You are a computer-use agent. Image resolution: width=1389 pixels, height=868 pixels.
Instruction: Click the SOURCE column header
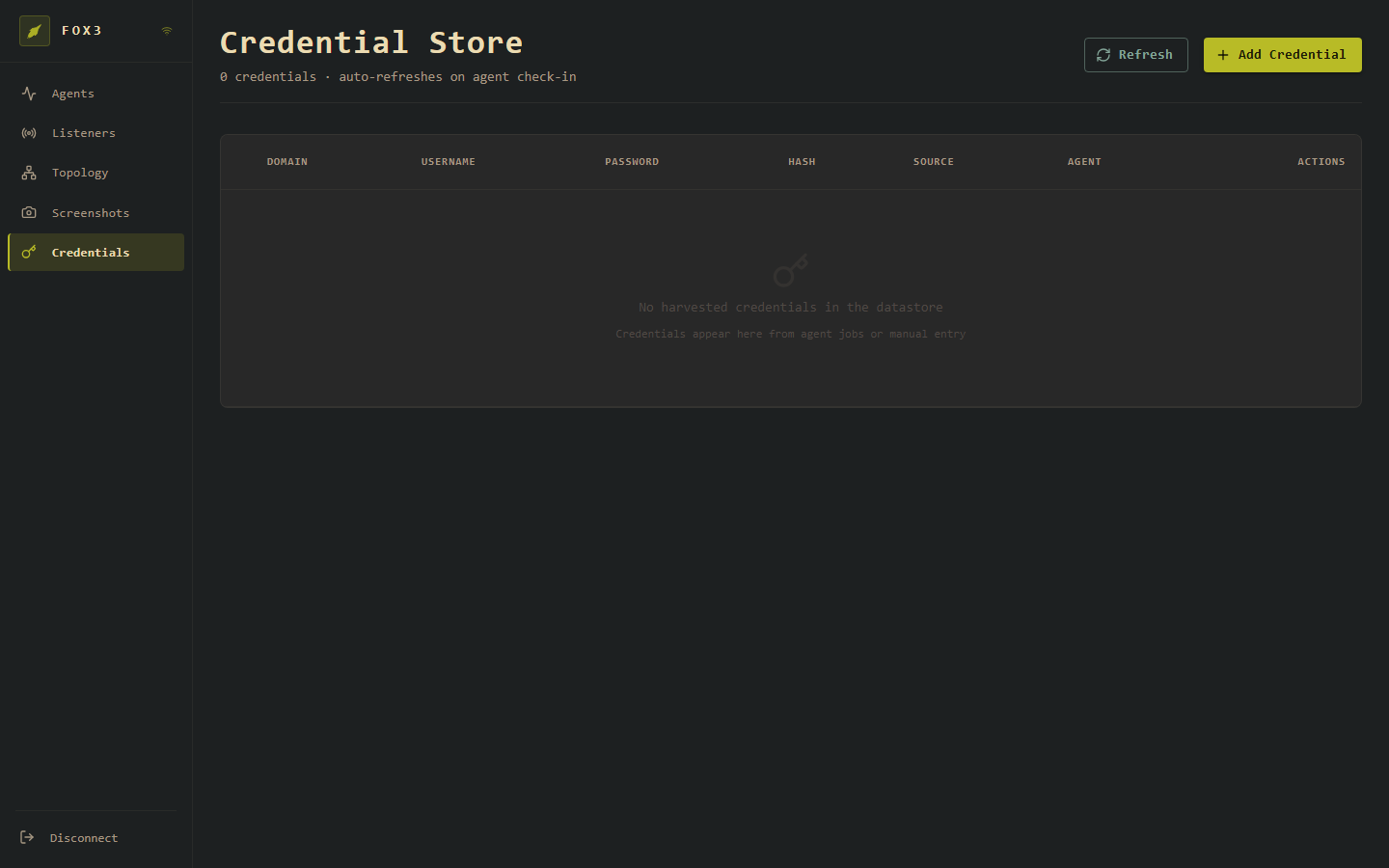934,162
